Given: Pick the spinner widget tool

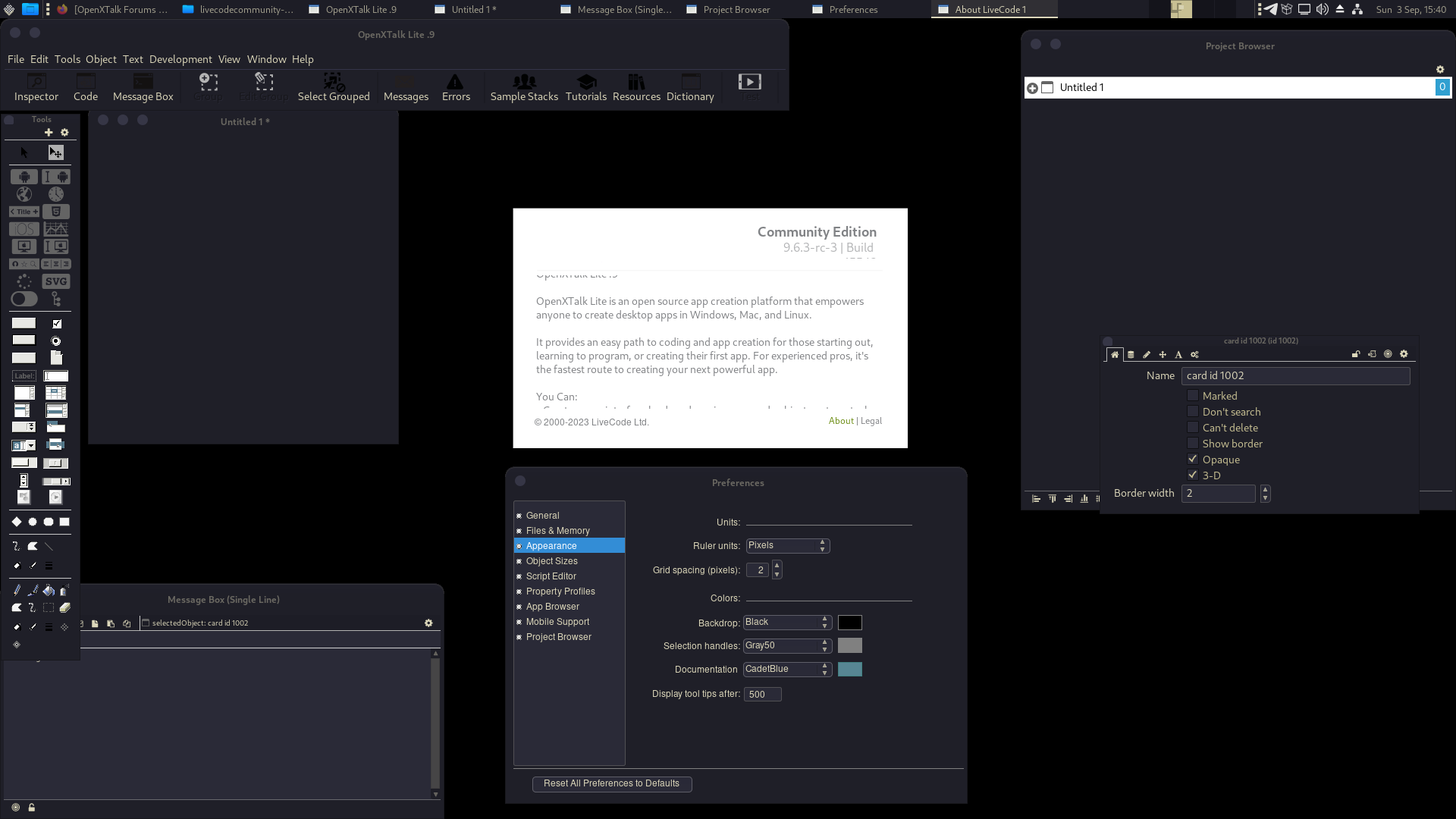Looking at the screenshot, I should click(24, 281).
